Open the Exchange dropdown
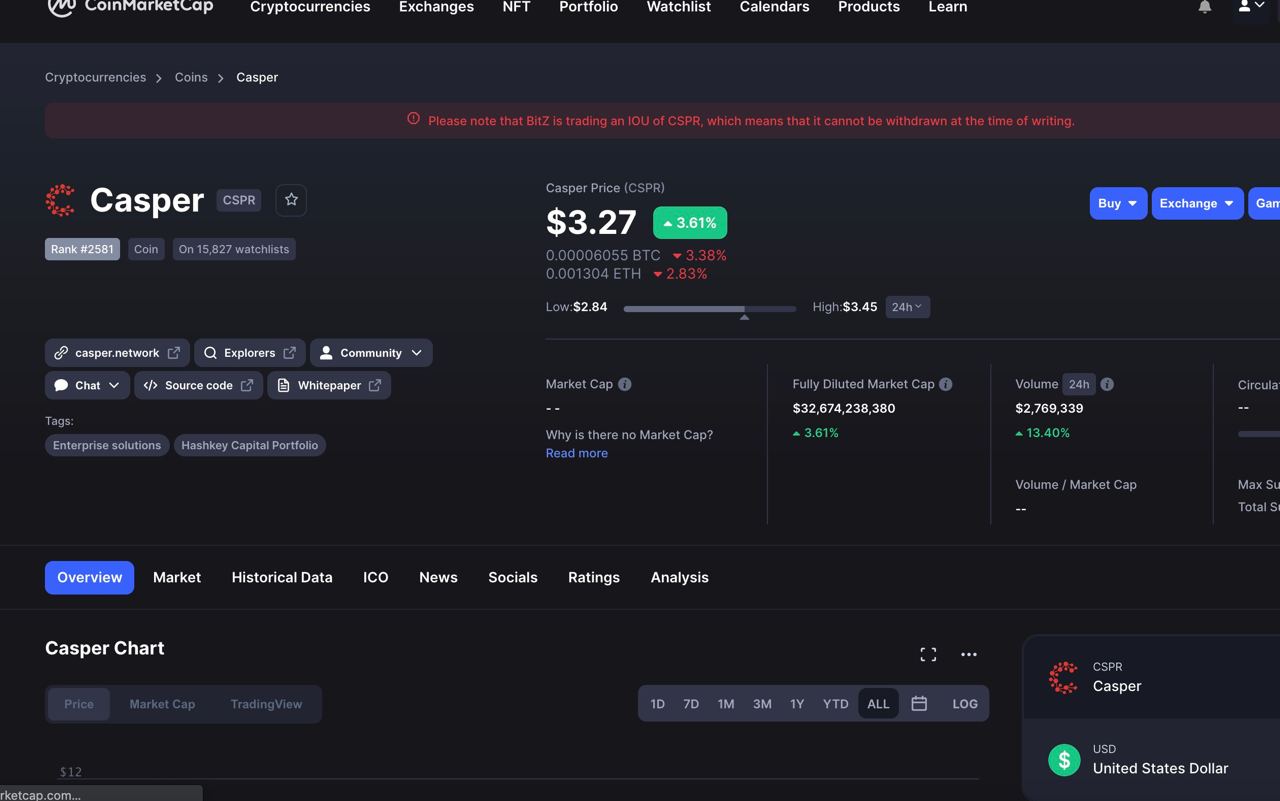 click(x=1197, y=203)
